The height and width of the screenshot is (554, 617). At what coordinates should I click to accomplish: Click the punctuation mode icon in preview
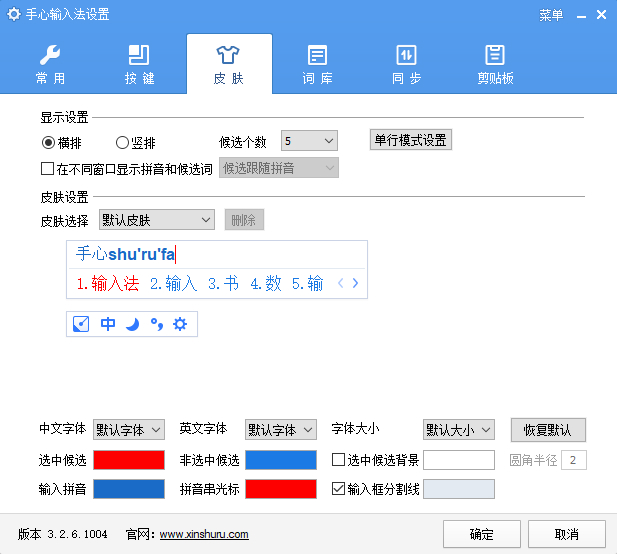click(156, 324)
